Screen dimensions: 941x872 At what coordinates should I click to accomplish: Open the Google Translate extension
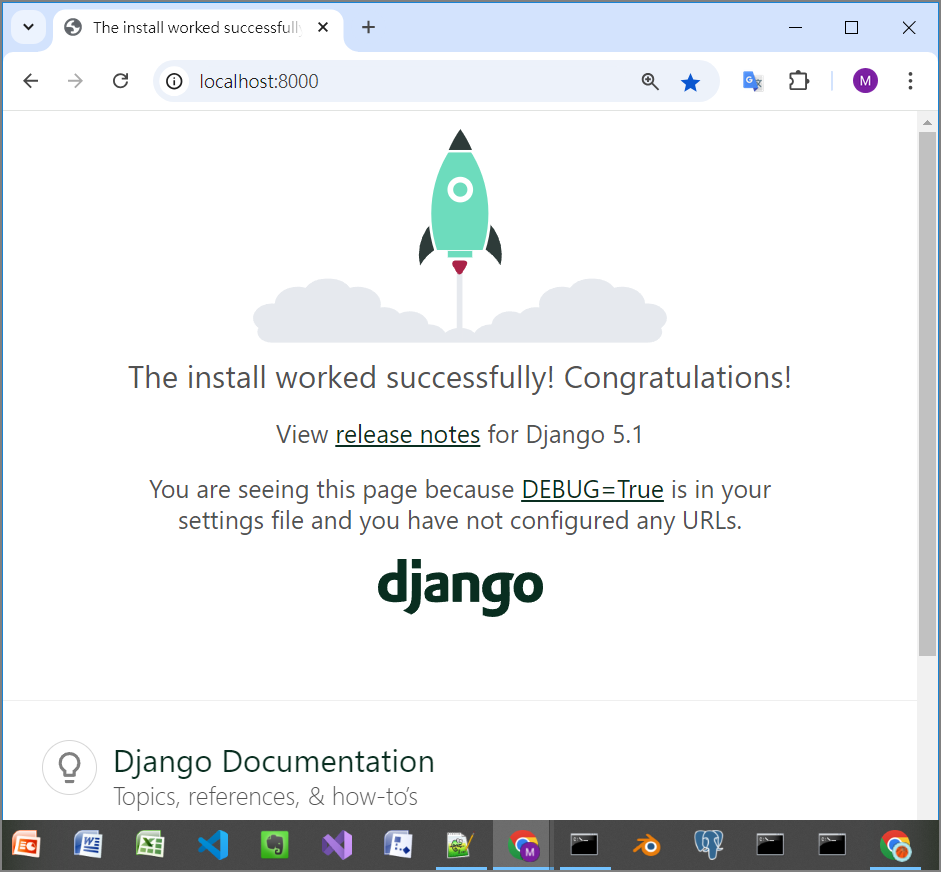click(x=753, y=81)
